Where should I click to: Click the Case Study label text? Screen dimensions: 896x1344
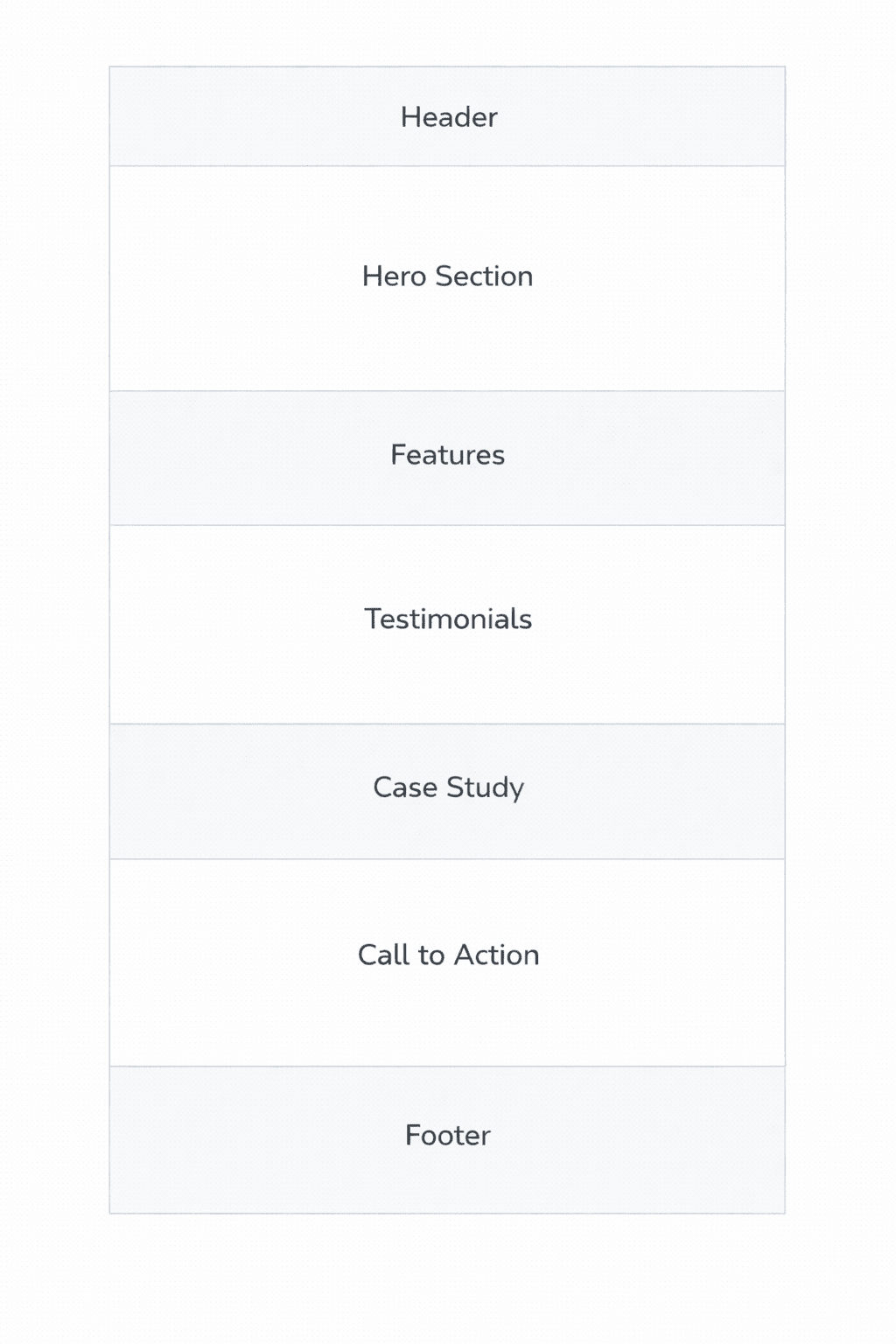coord(448,787)
